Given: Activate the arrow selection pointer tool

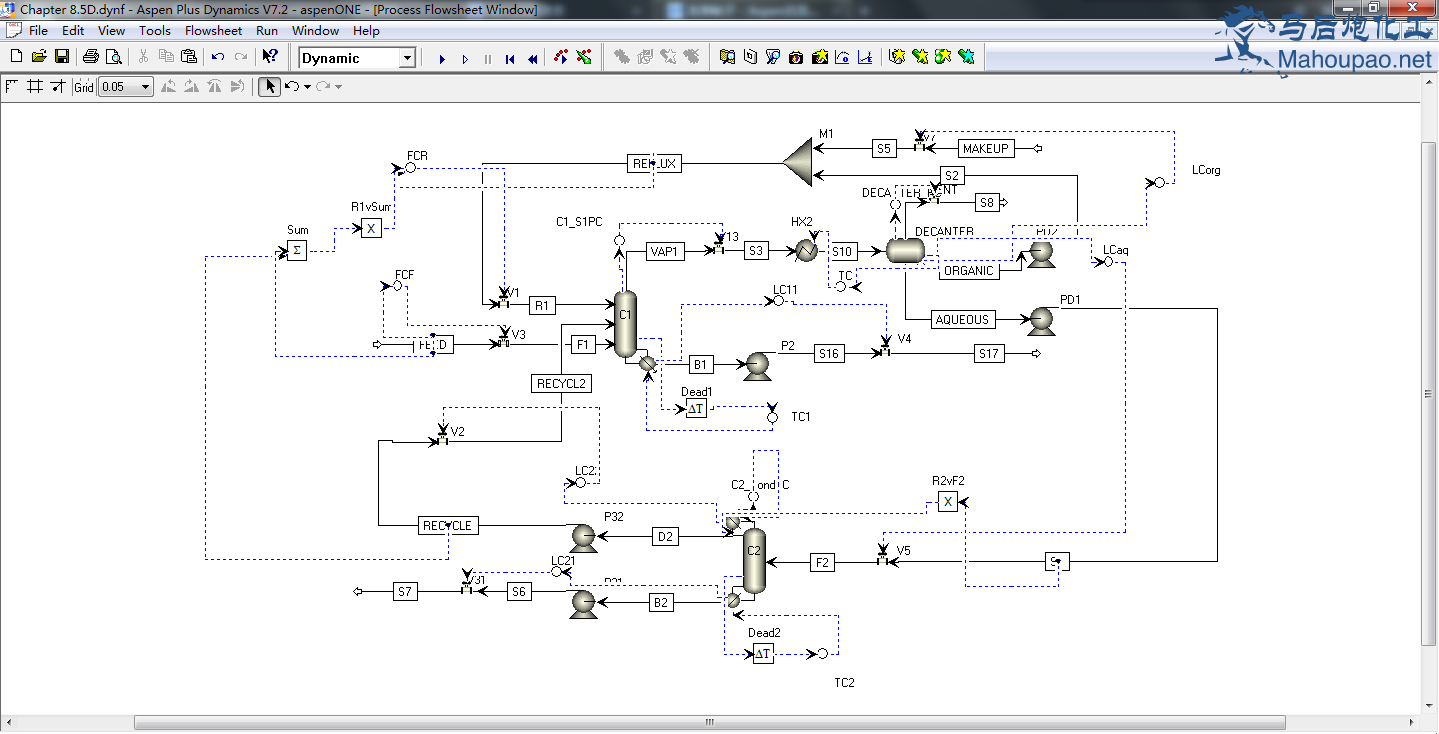Looking at the screenshot, I should coord(269,87).
